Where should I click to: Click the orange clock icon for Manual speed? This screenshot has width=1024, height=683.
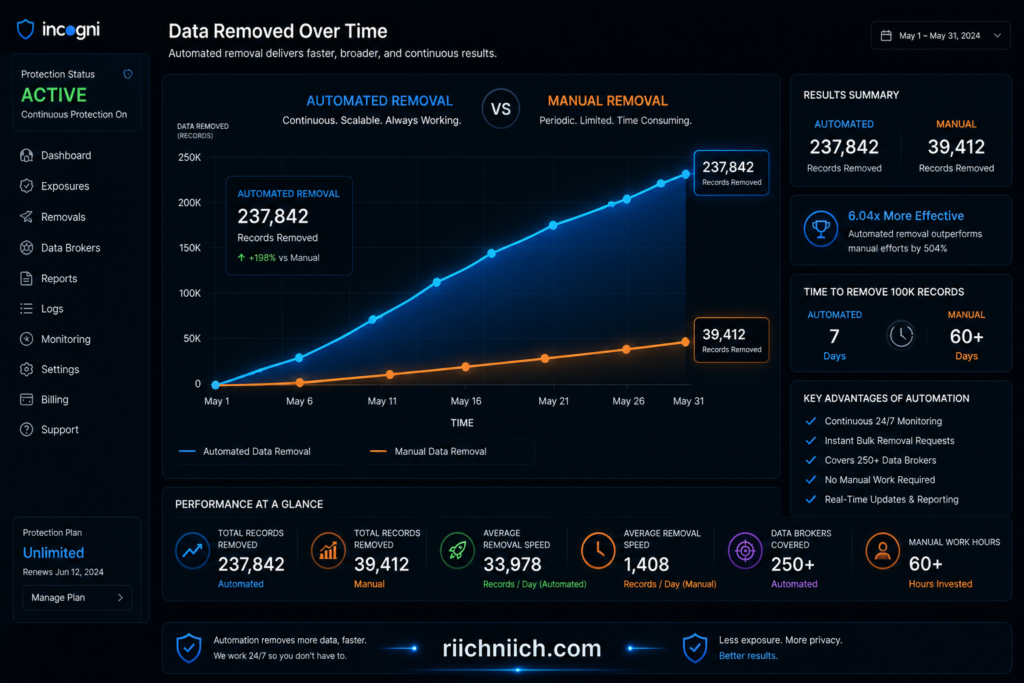click(598, 550)
